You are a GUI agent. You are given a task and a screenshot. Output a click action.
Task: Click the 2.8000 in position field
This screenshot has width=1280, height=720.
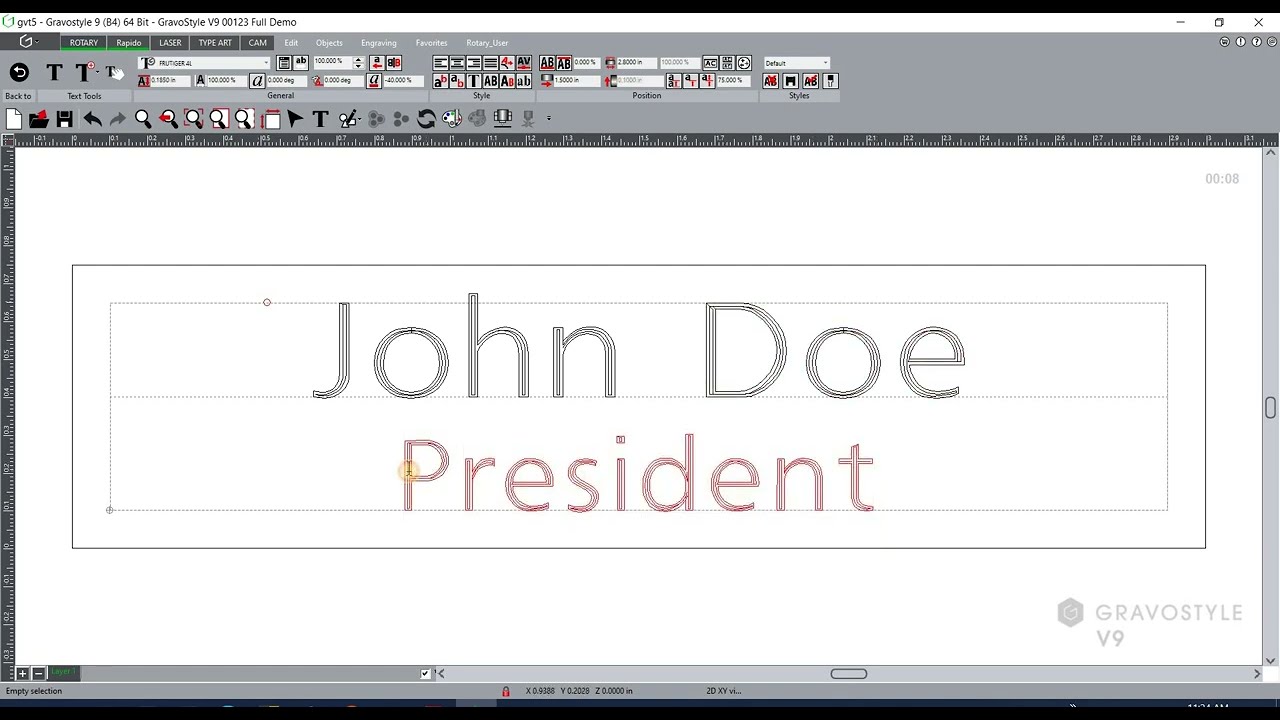point(635,62)
